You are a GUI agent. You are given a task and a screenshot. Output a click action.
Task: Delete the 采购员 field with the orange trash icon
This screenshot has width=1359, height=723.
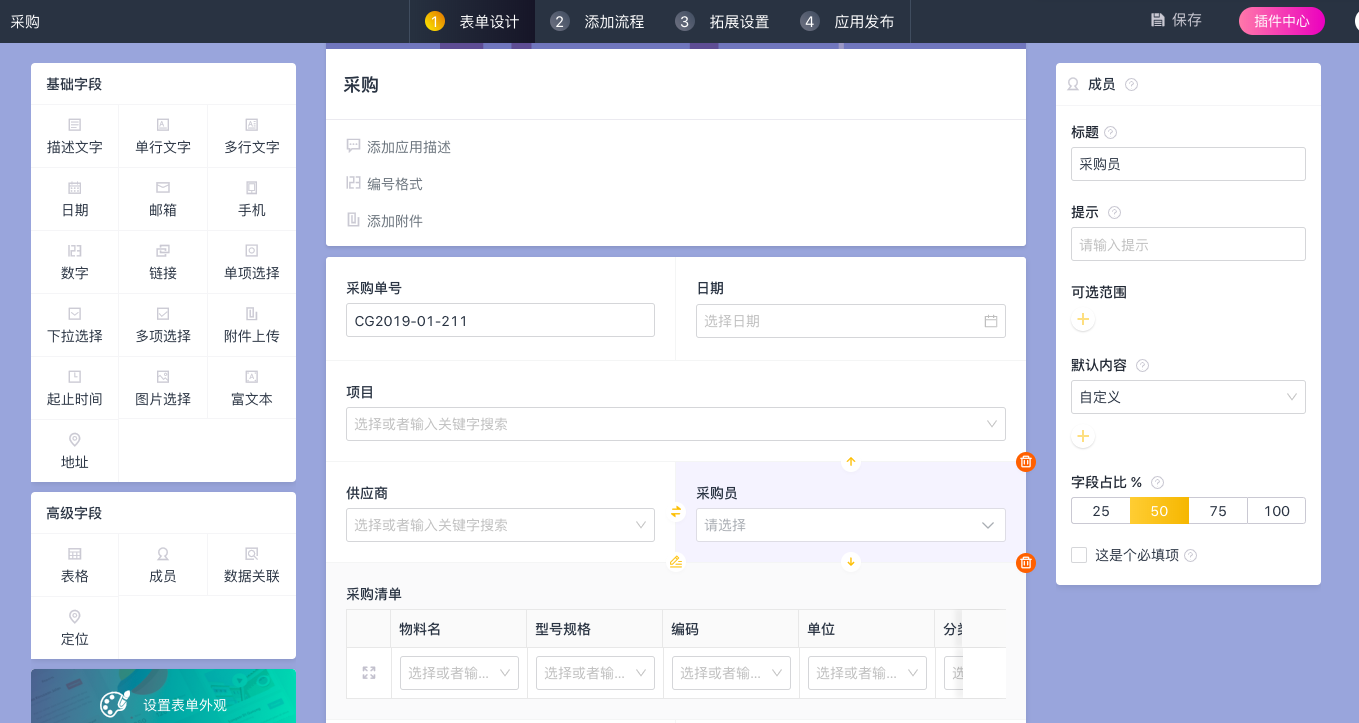(x=1025, y=462)
